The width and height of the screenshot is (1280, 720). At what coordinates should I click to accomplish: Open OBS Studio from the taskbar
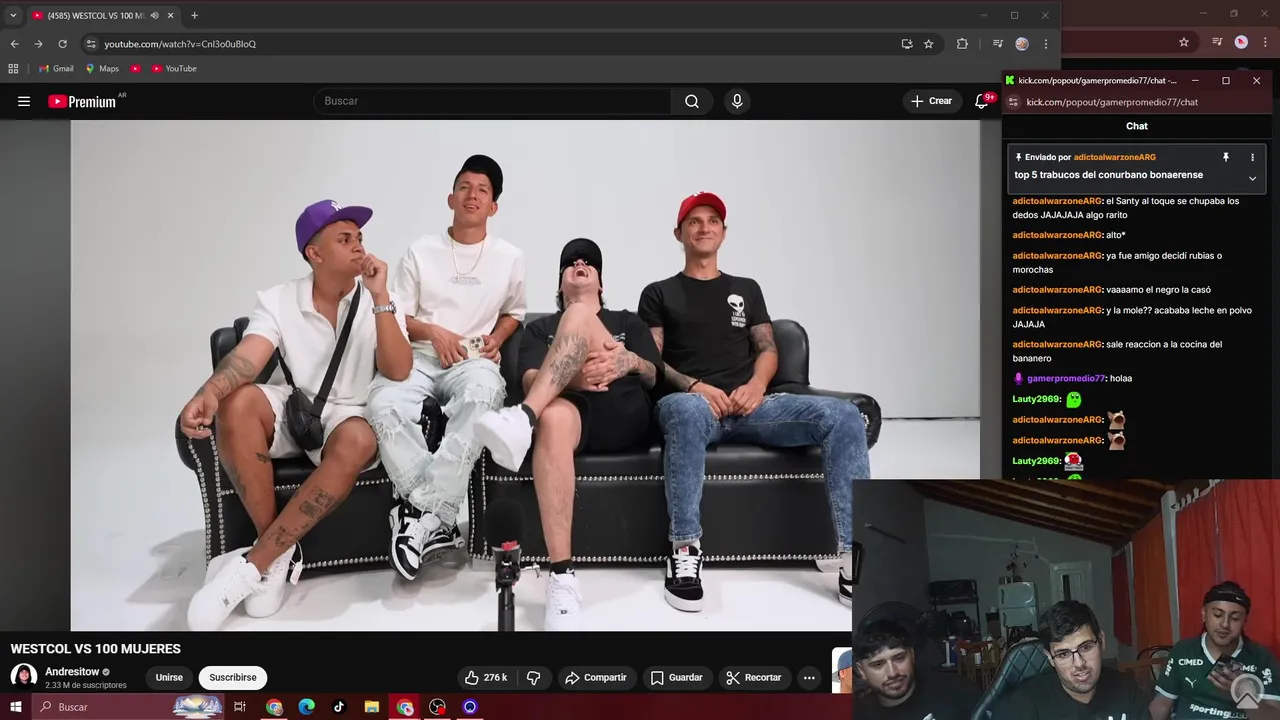pos(437,707)
